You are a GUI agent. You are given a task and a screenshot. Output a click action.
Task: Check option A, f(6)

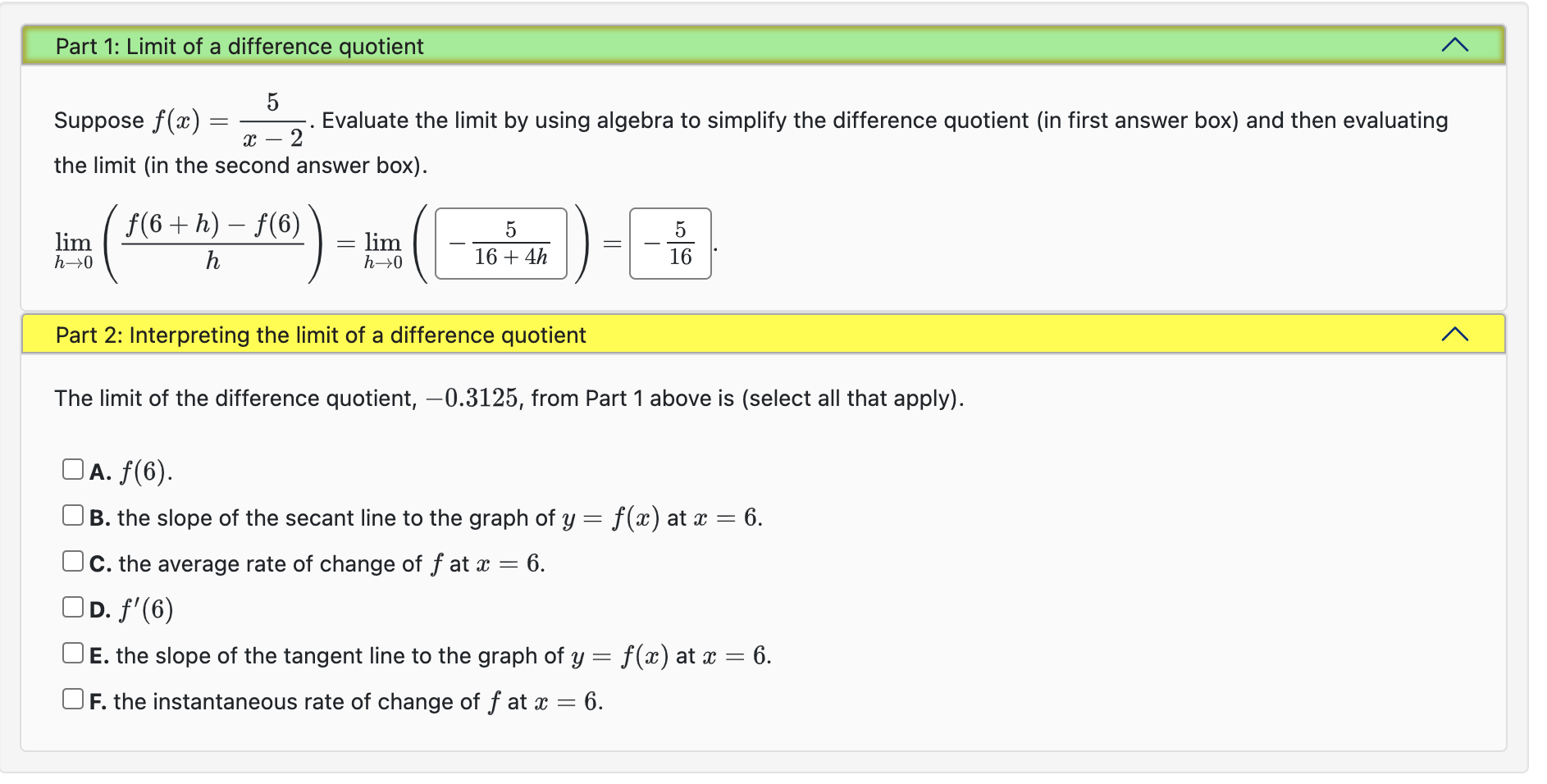[72, 467]
